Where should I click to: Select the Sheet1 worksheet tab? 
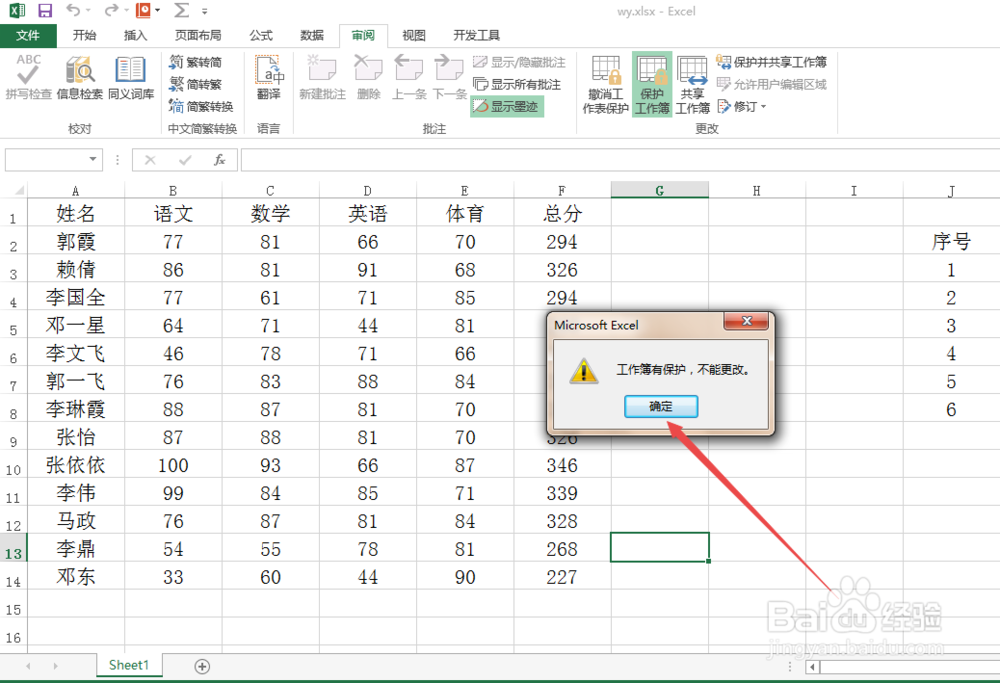(128, 664)
